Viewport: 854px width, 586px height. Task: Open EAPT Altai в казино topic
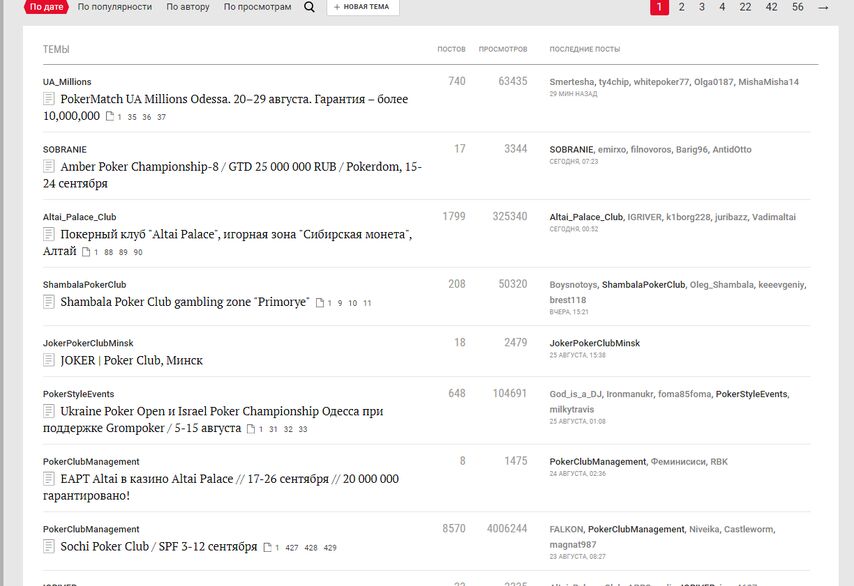[221, 487]
